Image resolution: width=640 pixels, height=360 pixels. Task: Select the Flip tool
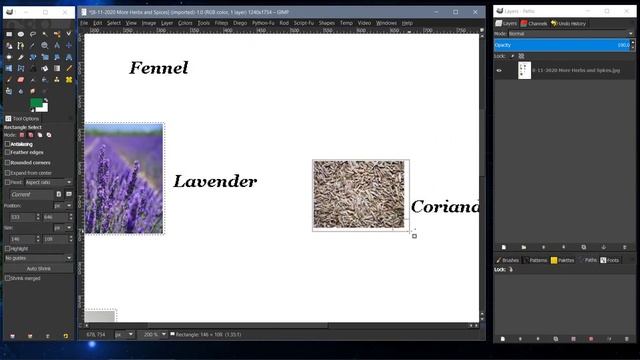[9, 68]
